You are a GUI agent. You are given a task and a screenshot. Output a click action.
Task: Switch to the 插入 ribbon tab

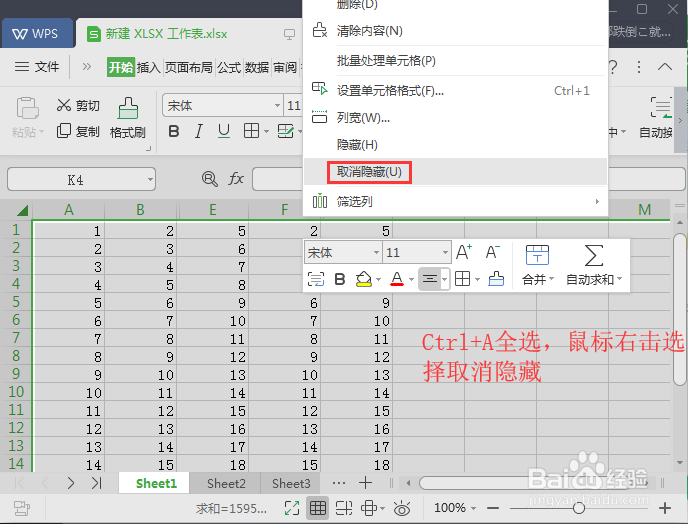point(148,68)
